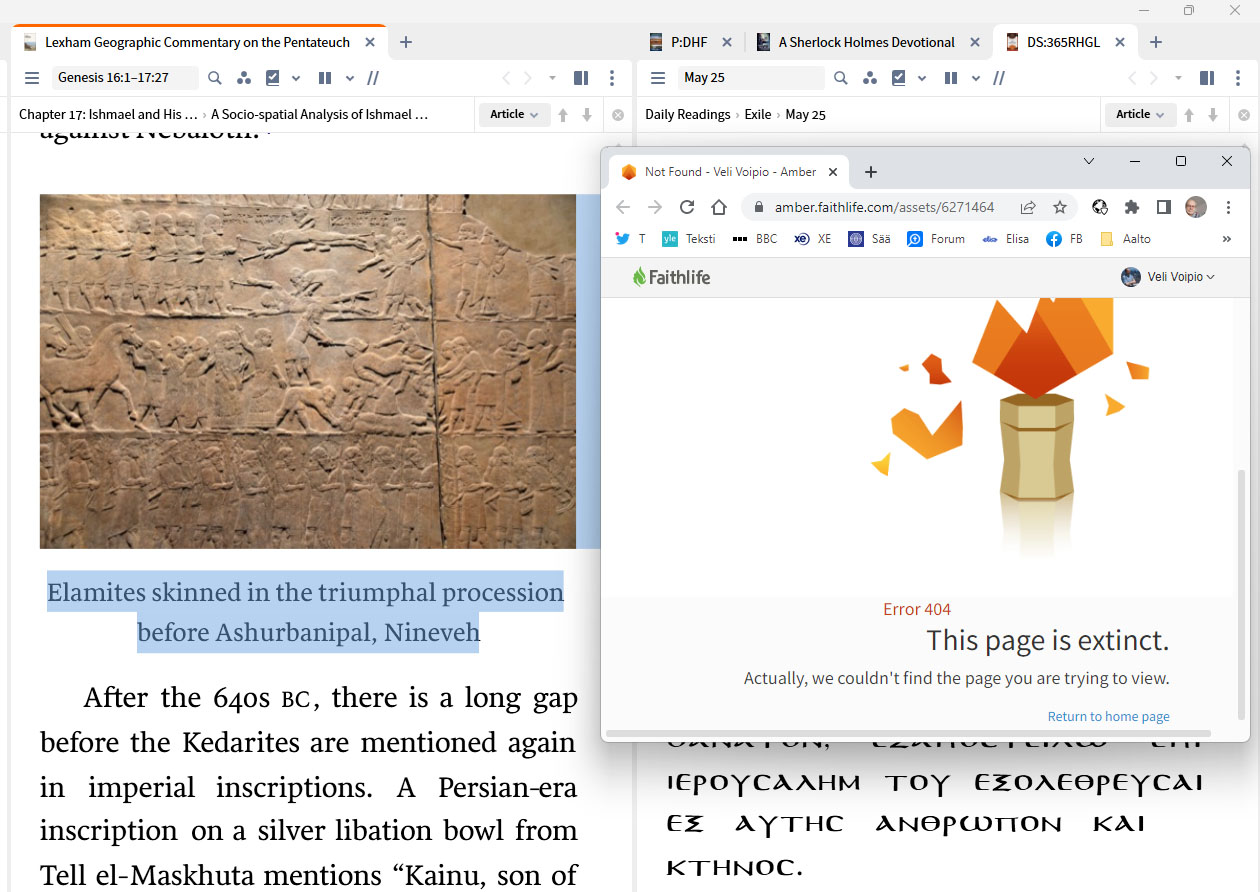Image resolution: width=1260 pixels, height=892 pixels.
Task: Open Chrome tab search chevron
Action: point(1089,161)
